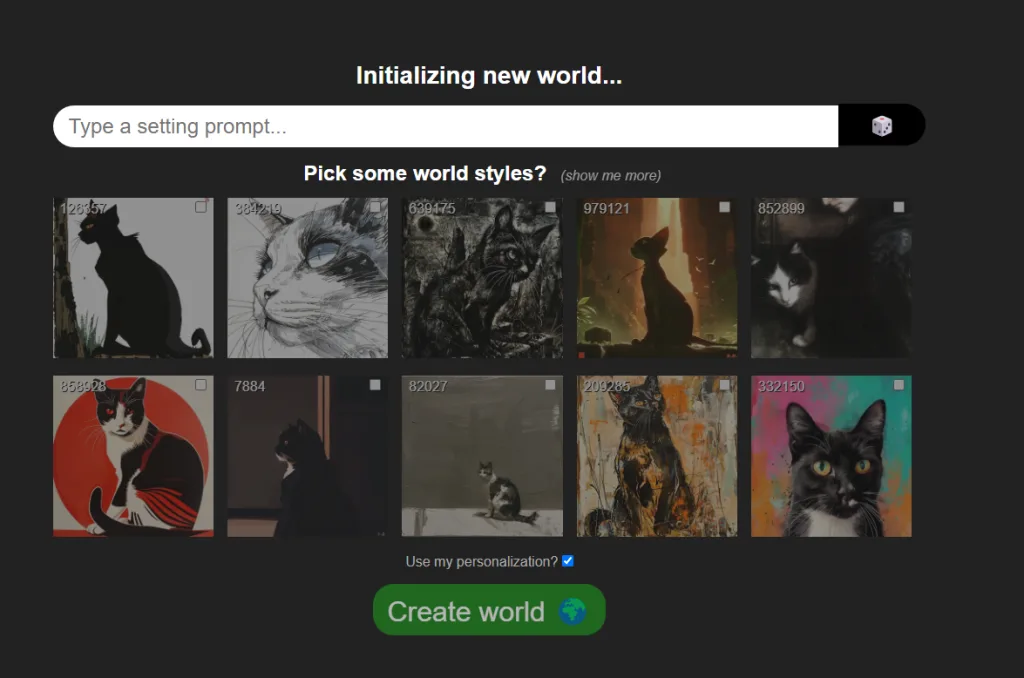This screenshot has width=1024, height=678.
Task: Toggle the 'Use my personalization' checkbox
Action: click(x=568, y=561)
